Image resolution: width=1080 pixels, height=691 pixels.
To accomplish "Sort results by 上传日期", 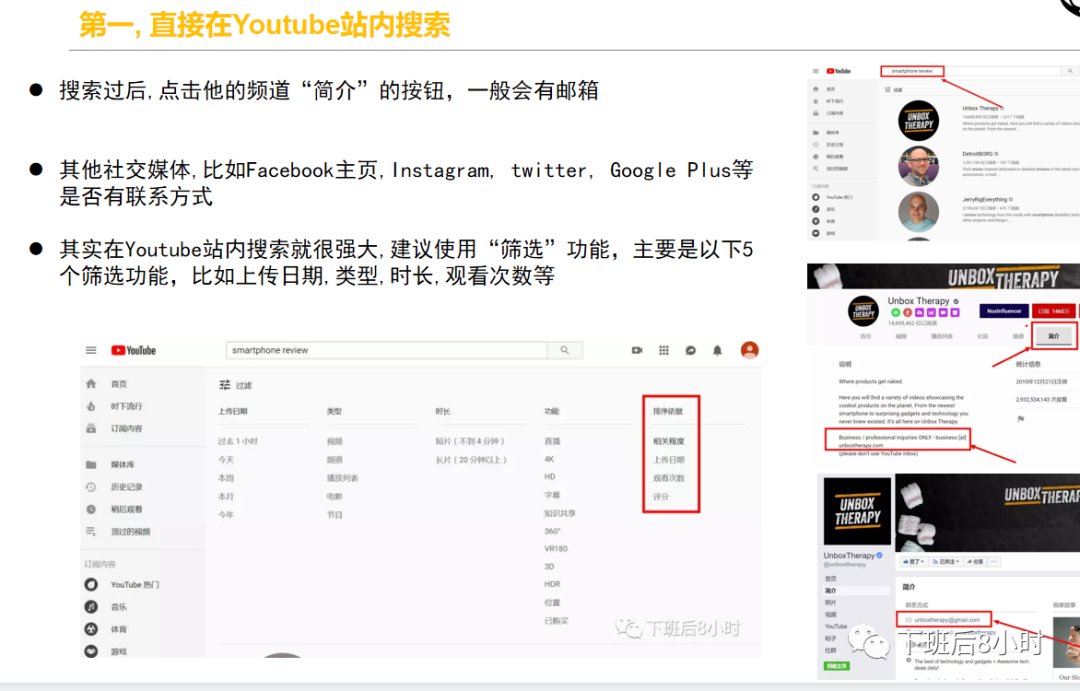I will point(669,460).
